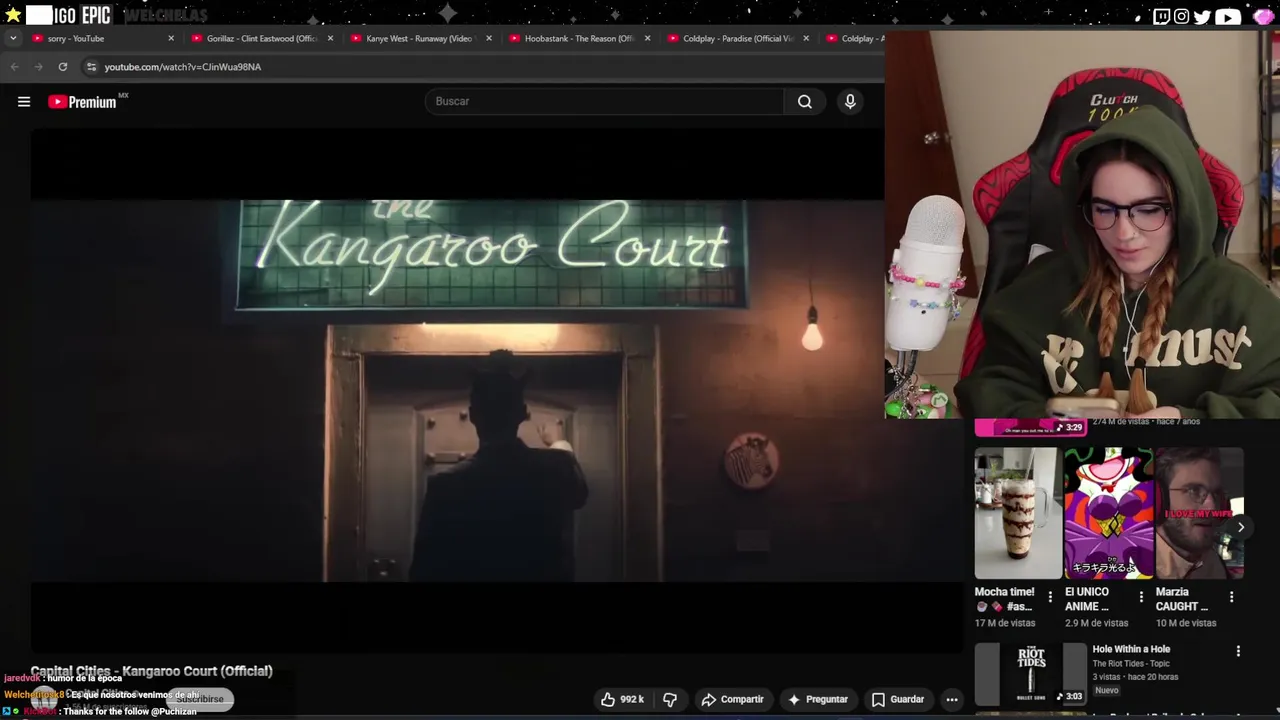Click the YouTube icon in the overlay
Screen dimensions: 1280x720
[1227, 16]
